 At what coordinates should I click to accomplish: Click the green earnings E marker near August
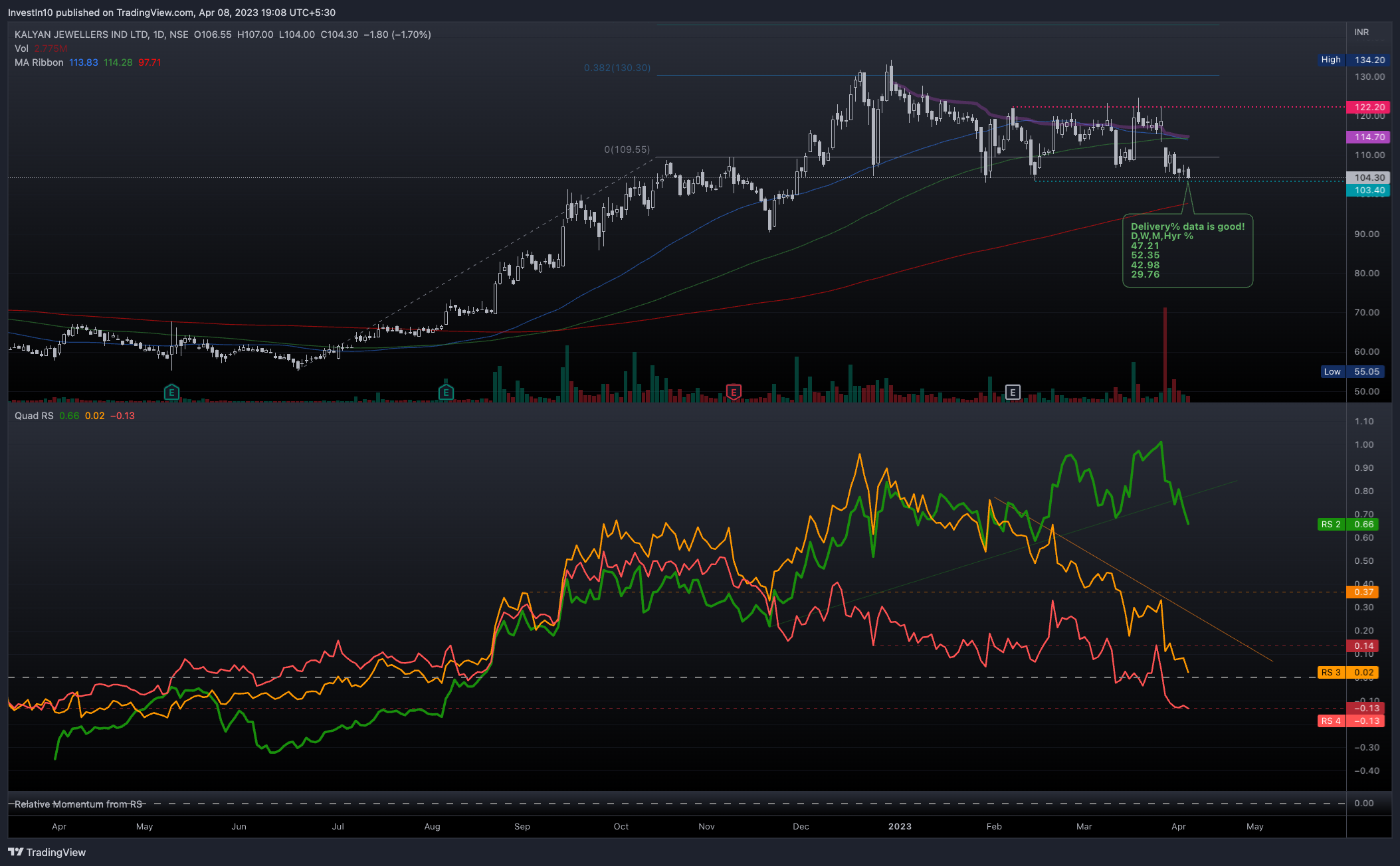click(446, 392)
